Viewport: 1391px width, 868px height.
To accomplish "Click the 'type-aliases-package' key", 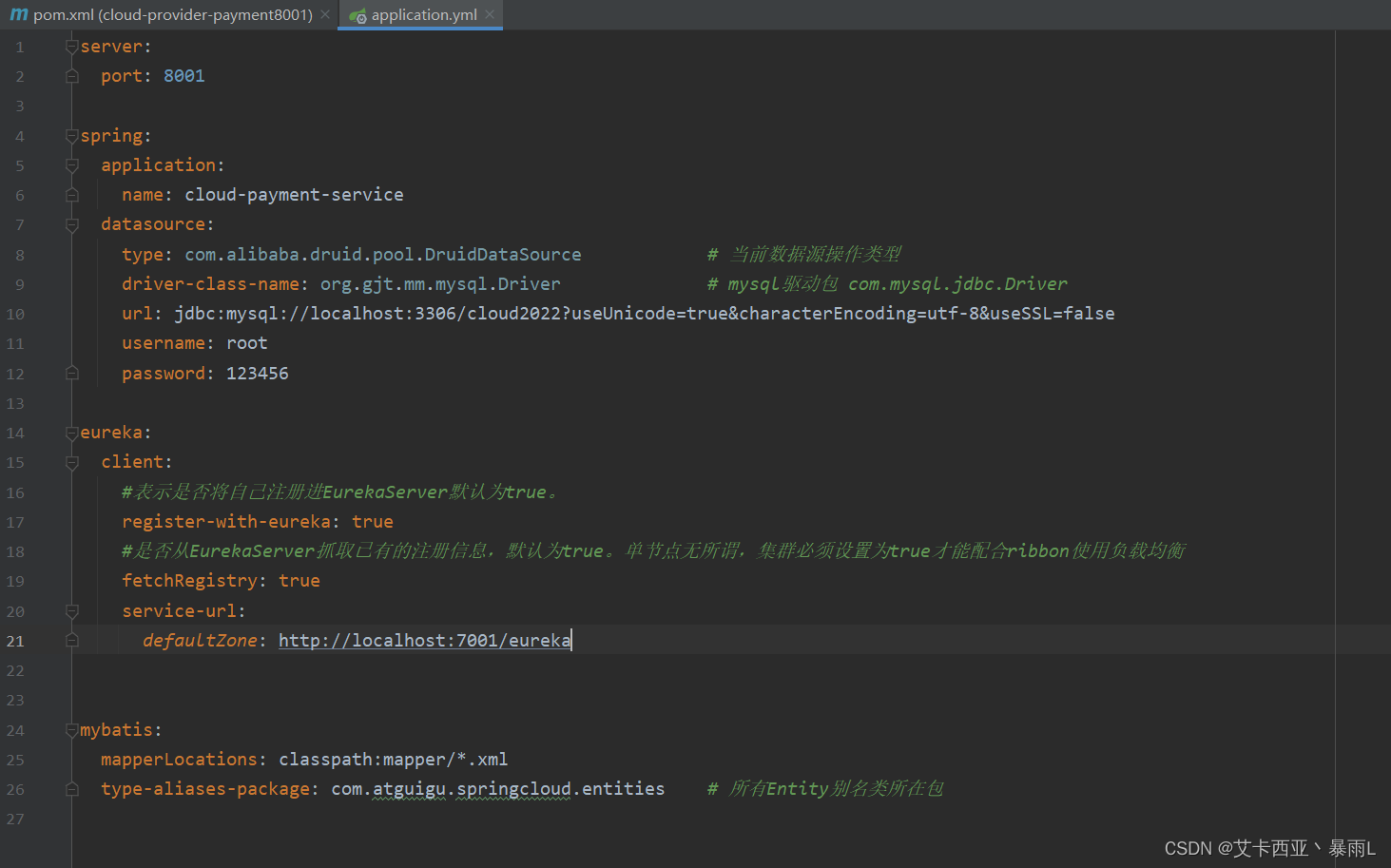I will click(205, 788).
